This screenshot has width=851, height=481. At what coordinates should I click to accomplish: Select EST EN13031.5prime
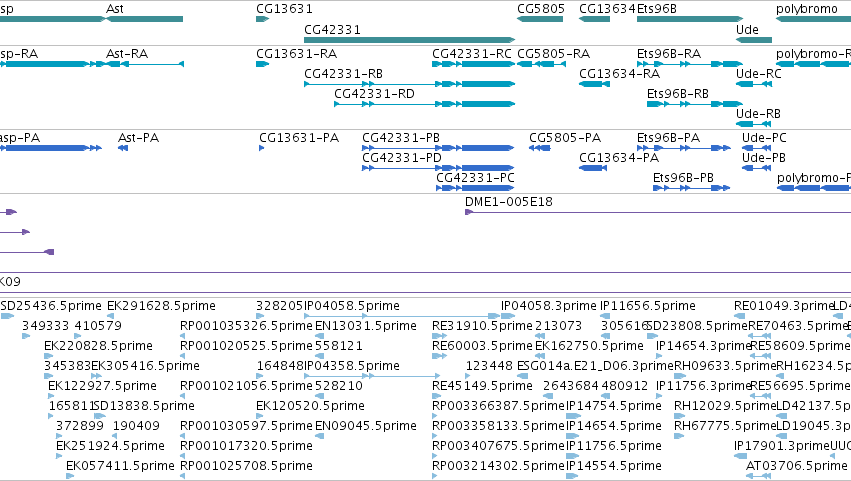(x=366, y=326)
